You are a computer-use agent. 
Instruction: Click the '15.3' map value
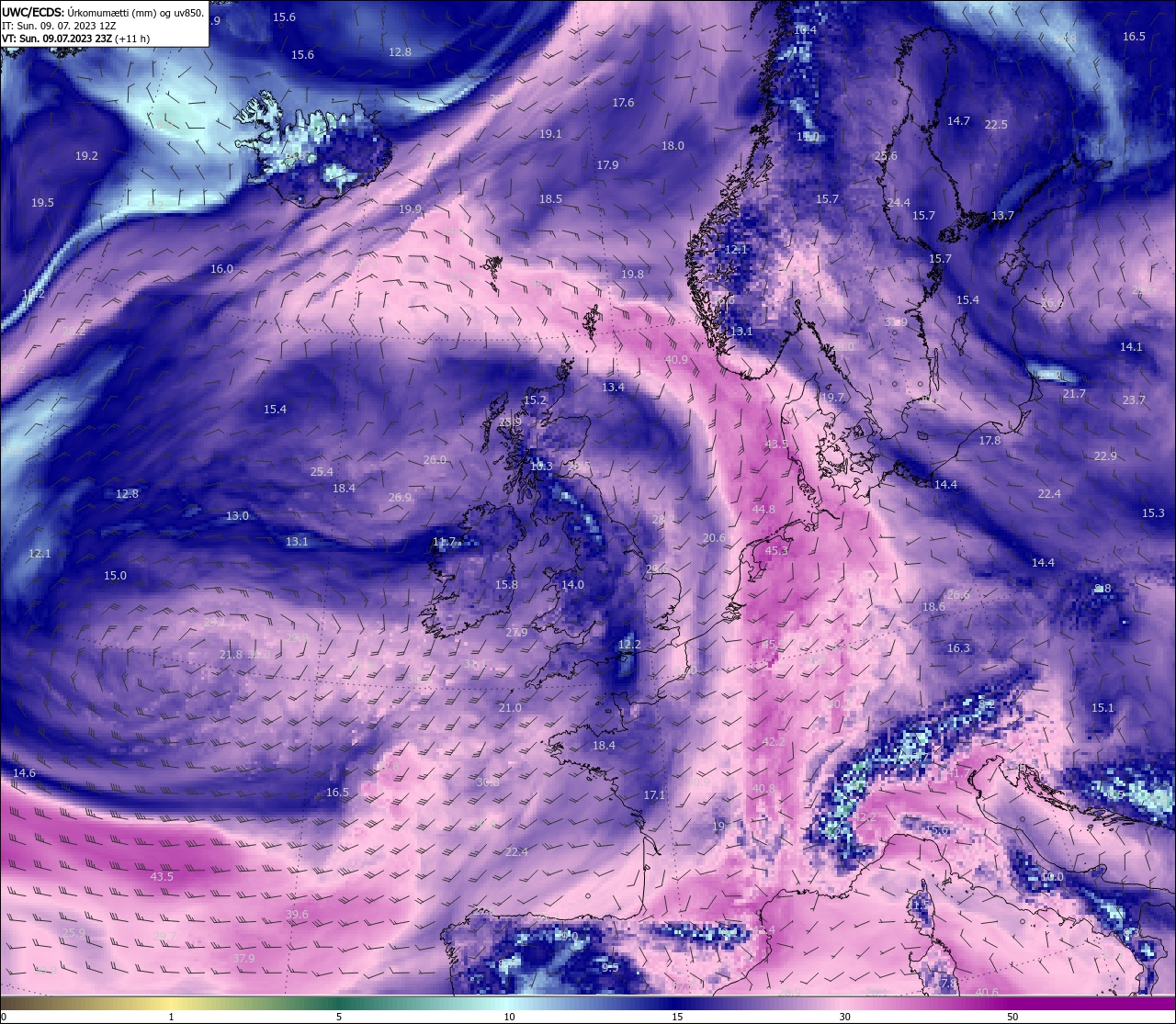coord(1153,513)
